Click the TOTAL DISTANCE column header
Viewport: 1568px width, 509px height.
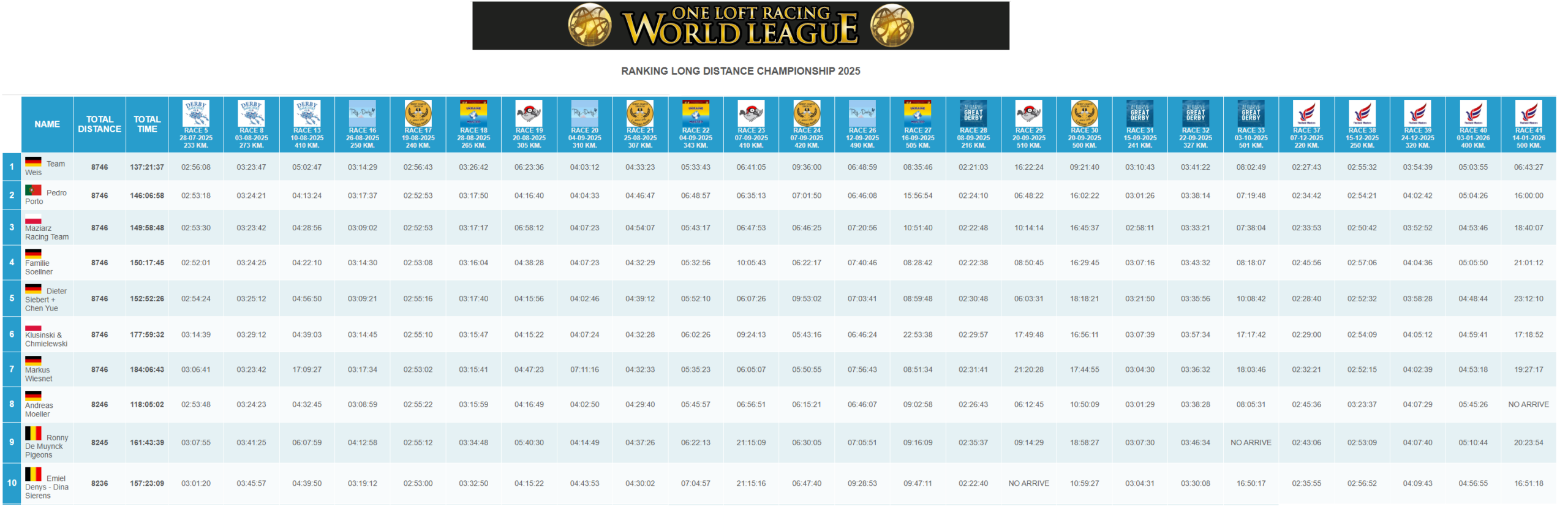99,124
